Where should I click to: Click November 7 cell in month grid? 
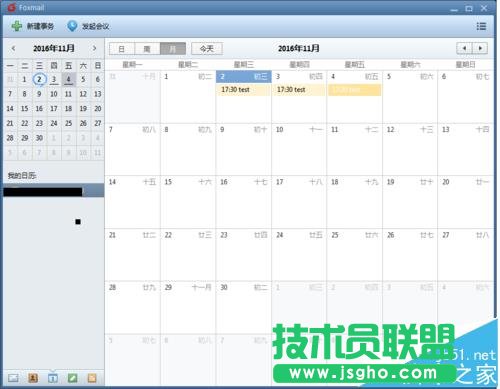pos(132,149)
